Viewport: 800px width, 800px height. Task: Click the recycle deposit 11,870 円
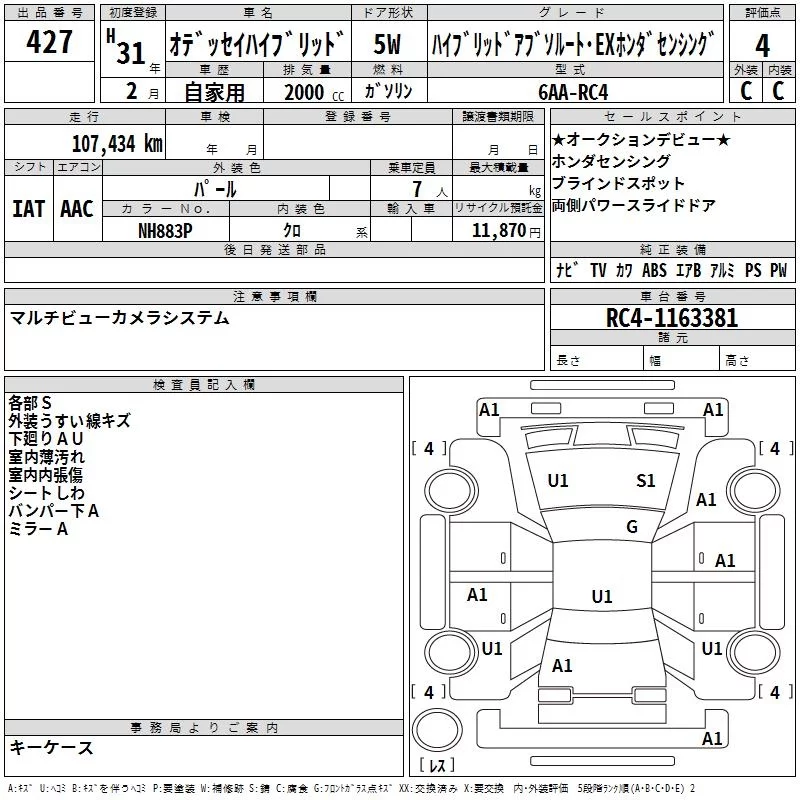506,231
